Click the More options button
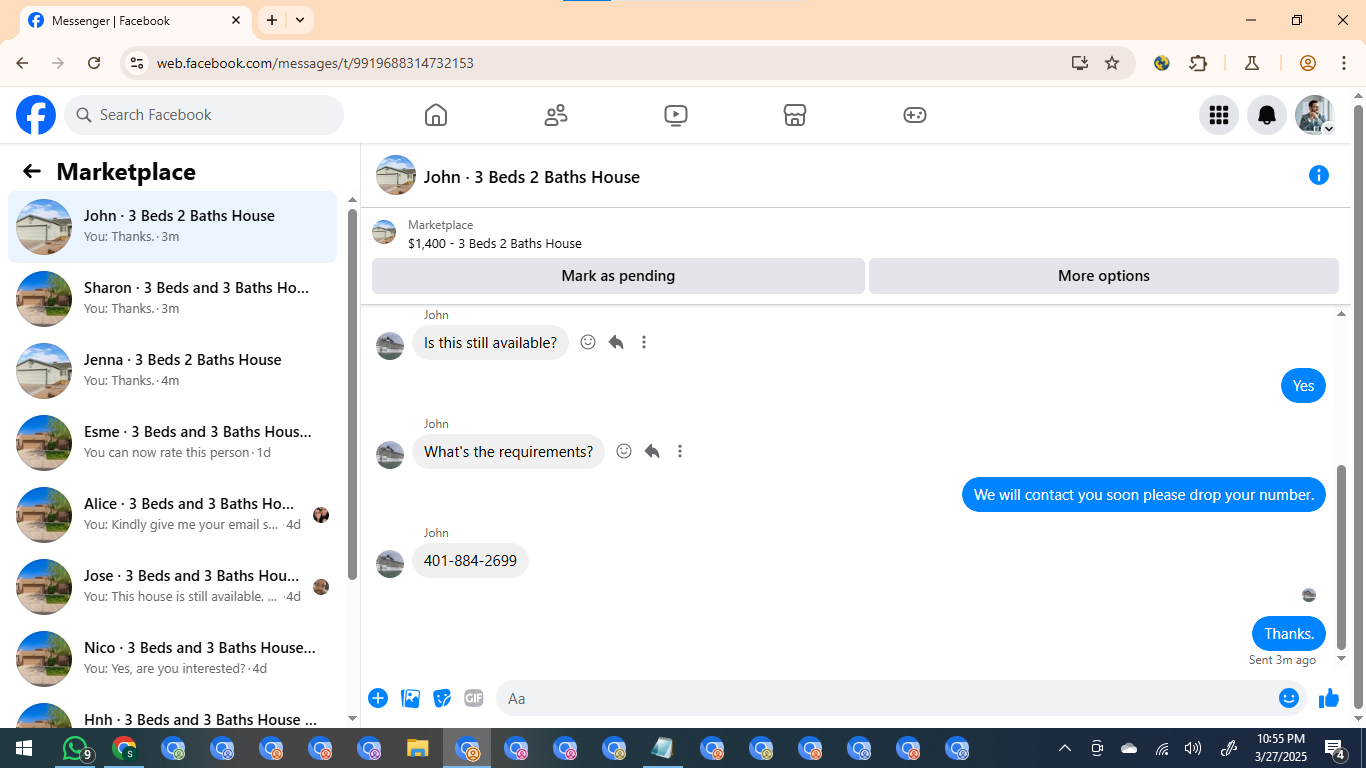This screenshot has height=768, width=1366. (1104, 276)
